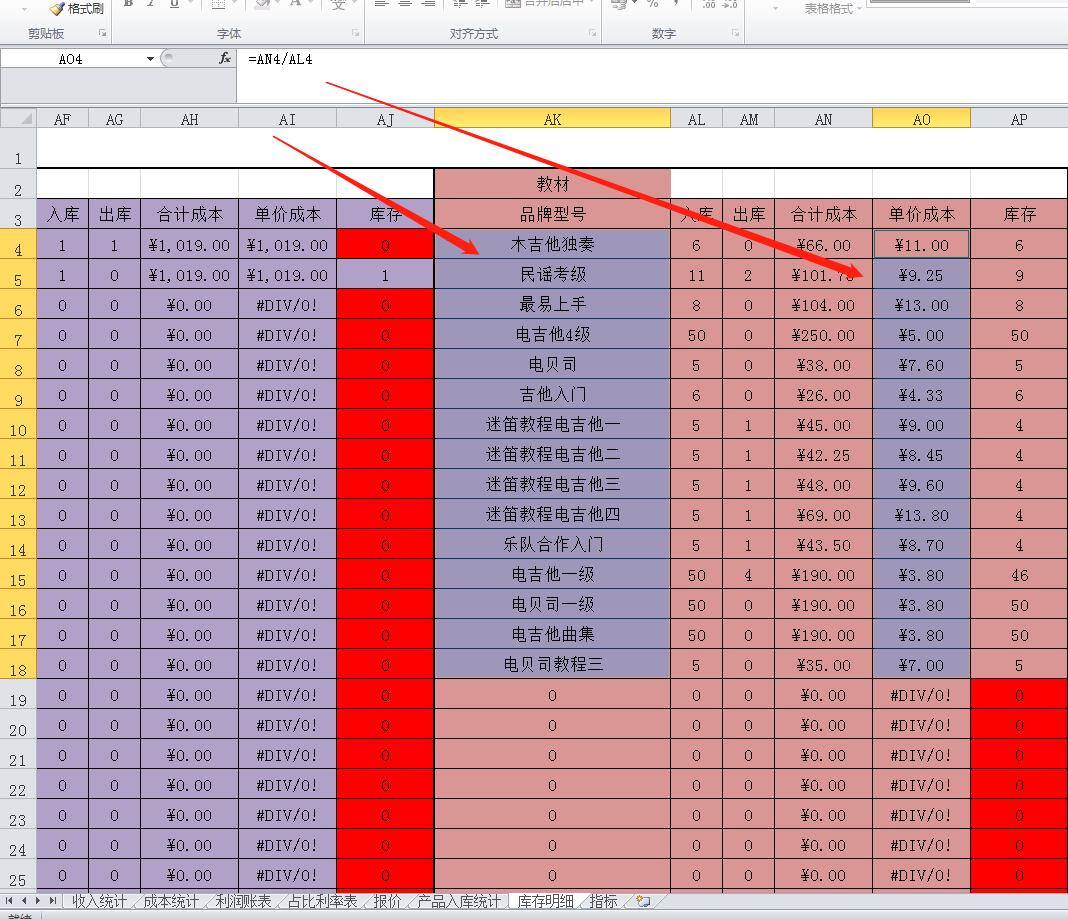Click the 品牌型号 header cell
The height and width of the screenshot is (919, 1068).
coord(552,214)
